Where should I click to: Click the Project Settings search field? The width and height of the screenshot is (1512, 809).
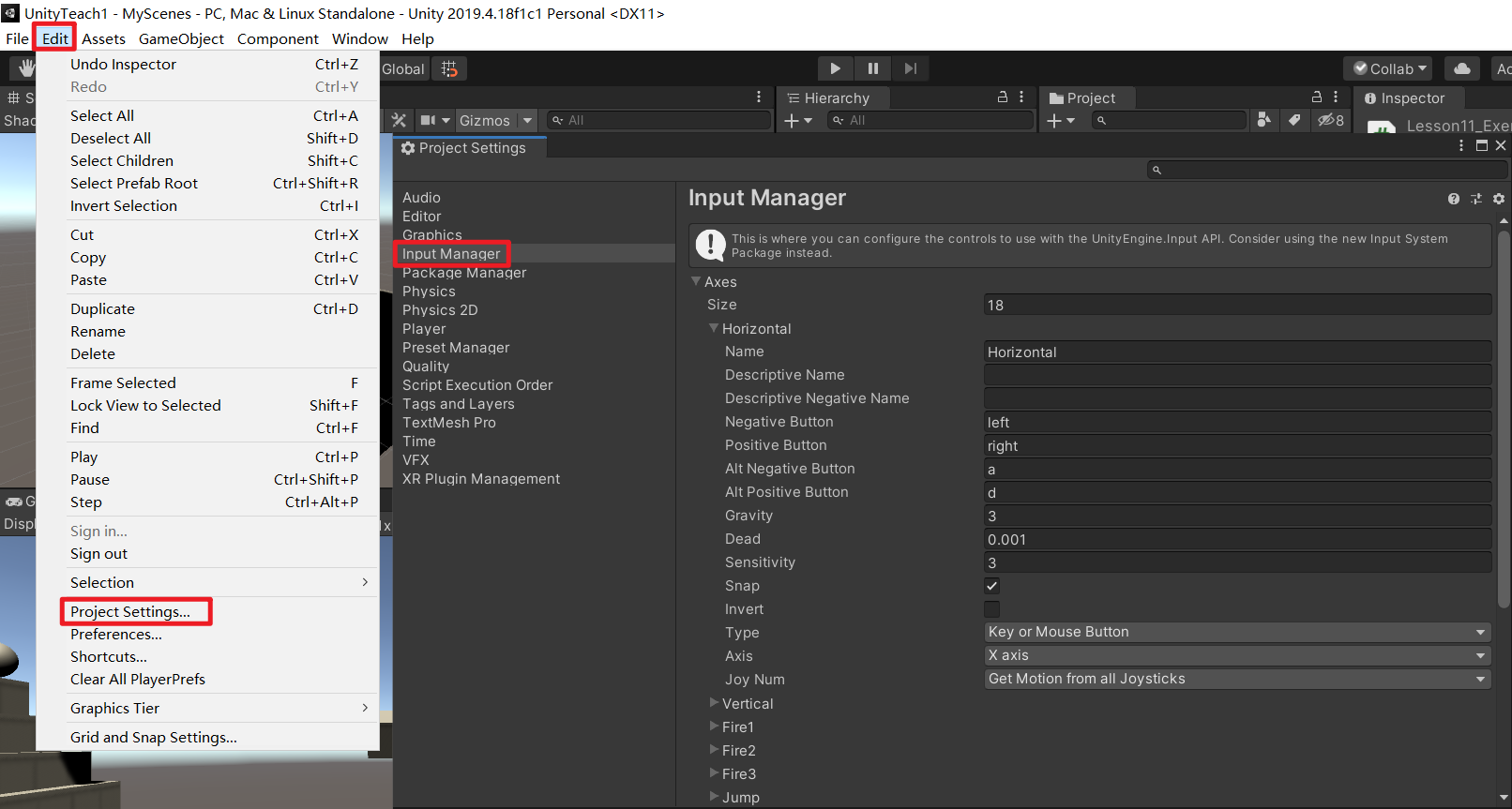pyautogui.click(x=1327, y=170)
